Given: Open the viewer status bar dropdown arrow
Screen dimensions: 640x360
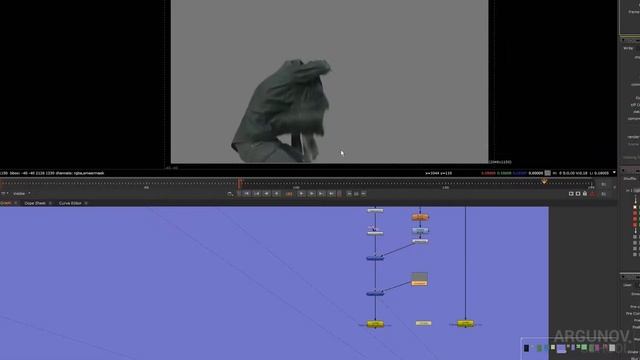Looking at the screenshot, I should pyautogui.click(x=614, y=173).
